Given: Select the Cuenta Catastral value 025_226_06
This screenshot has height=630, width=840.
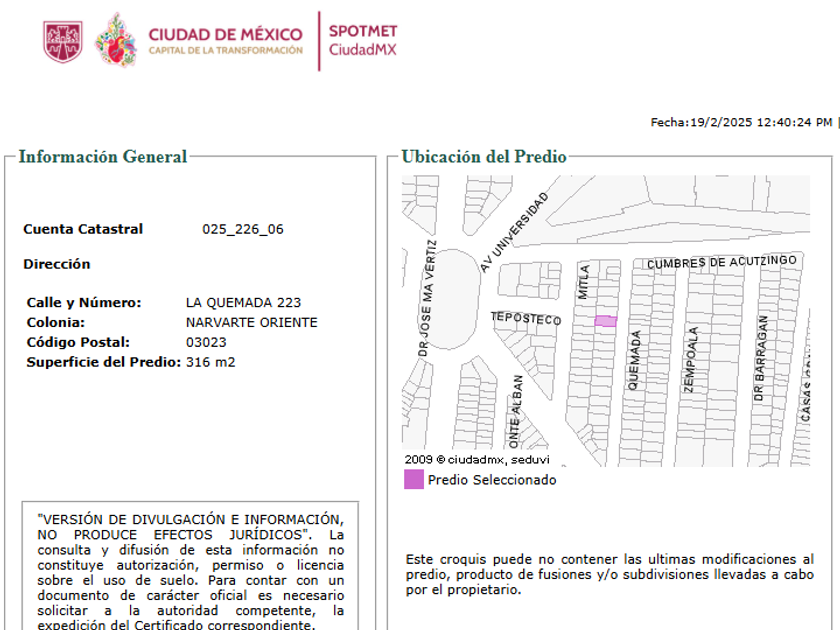Looking at the screenshot, I should 243,229.
